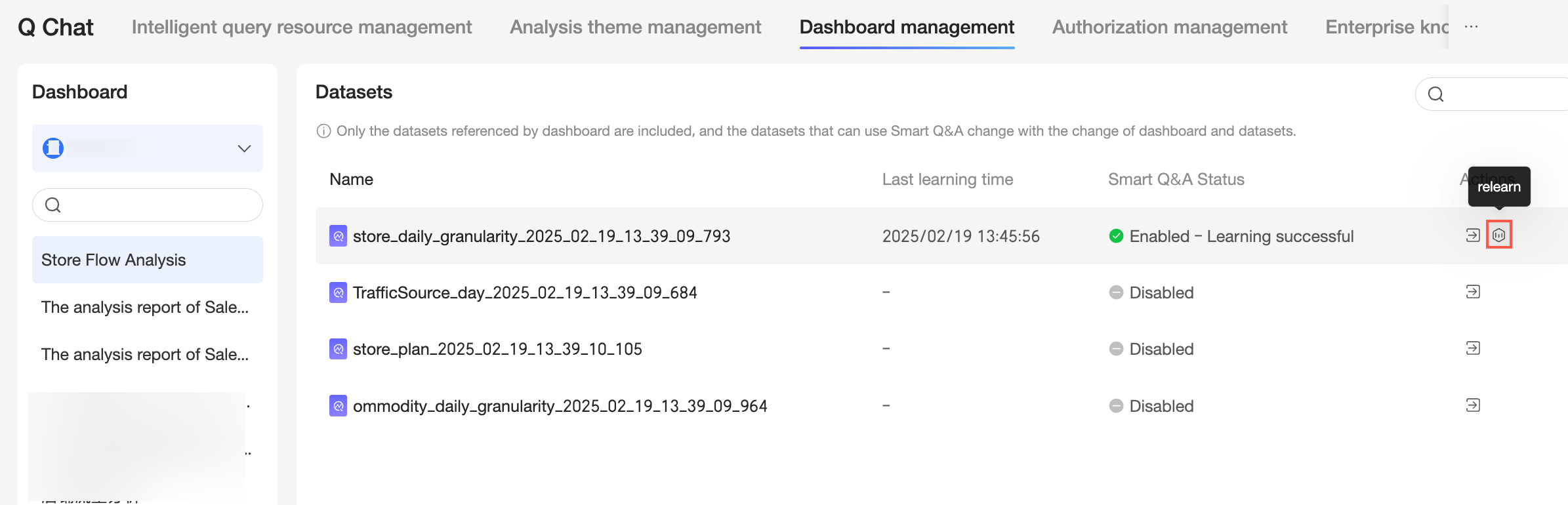This screenshot has width=1568, height=505.
Task: Click the dataset icon beside TrafficSource_day
Action: point(338,293)
